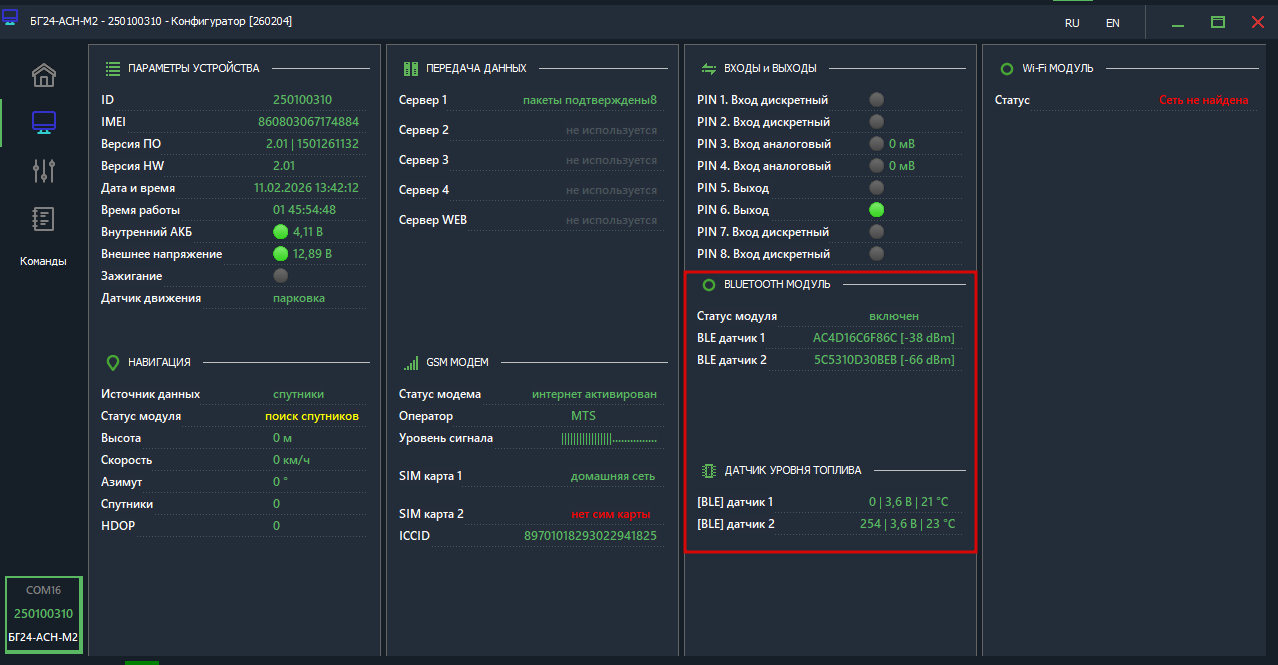The width and height of the screenshot is (1278, 665).
Task: Click the Bluetooth модуль status circle
Action: tap(709, 285)
